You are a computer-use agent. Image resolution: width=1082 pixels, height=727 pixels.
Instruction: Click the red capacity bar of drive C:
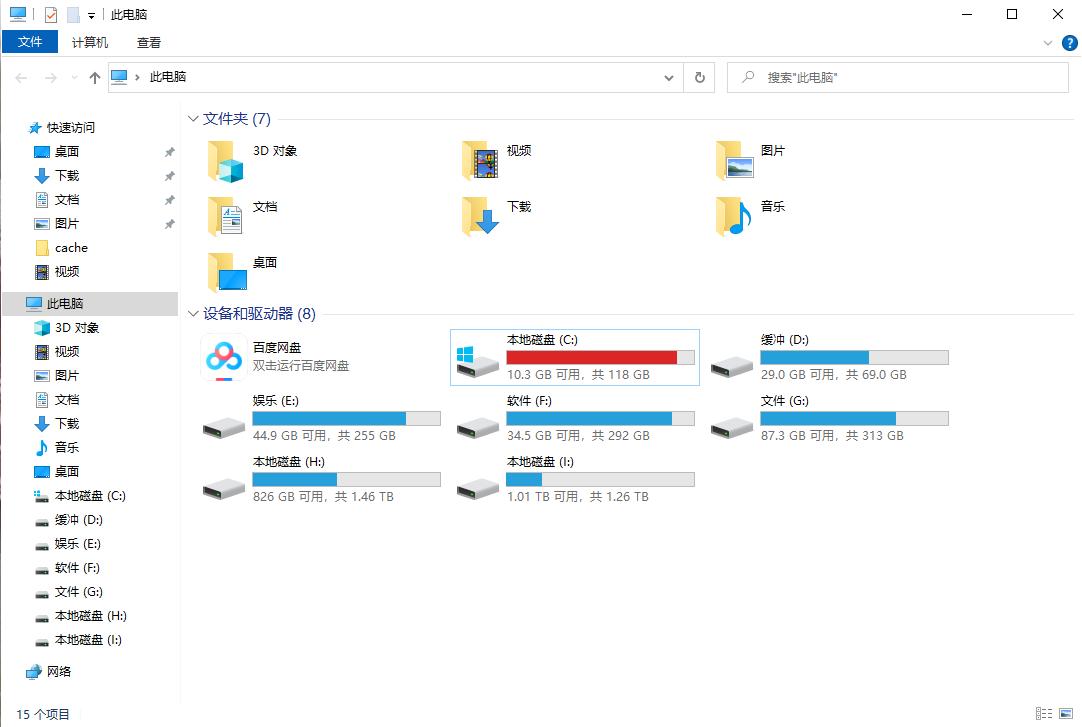590,358
